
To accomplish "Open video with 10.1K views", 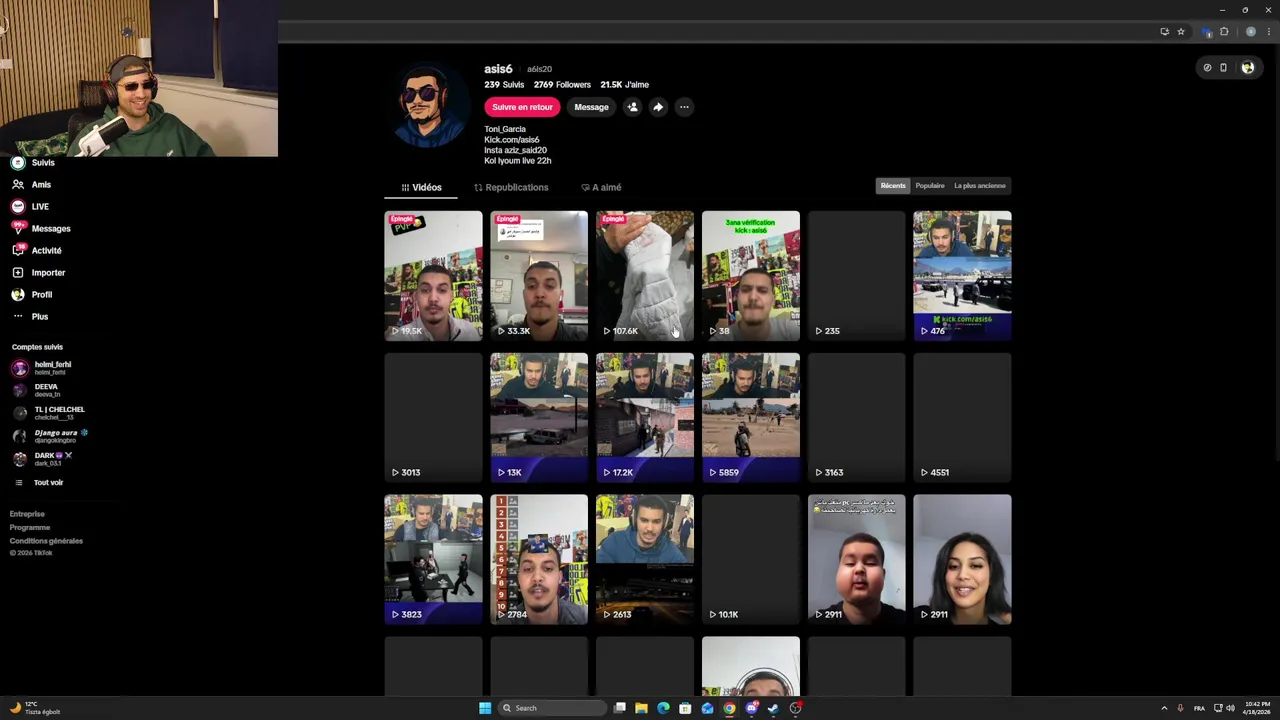I will (x=751, y=560).
